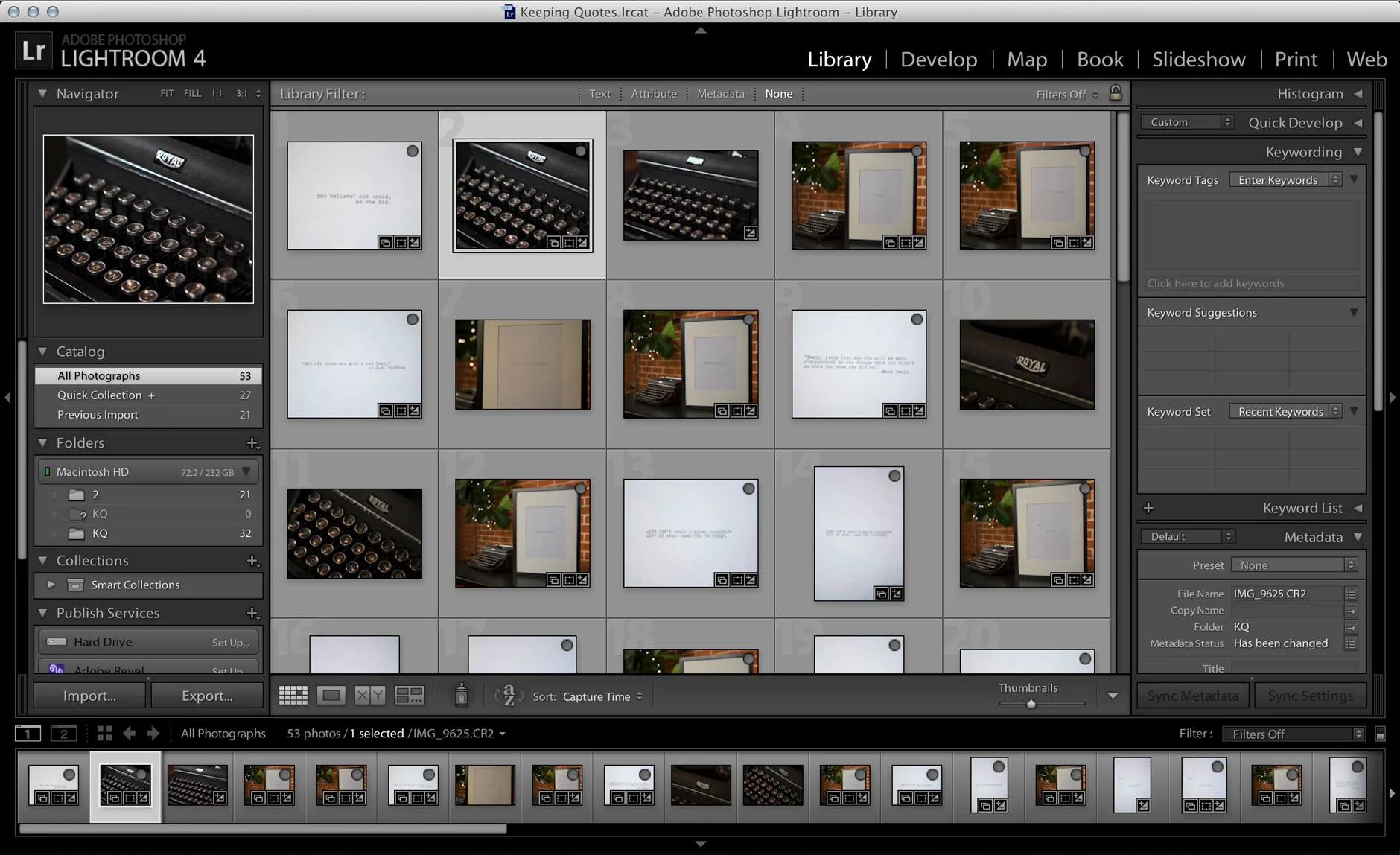This screenshot has height=855, width=1400.
Task: Open the second window display button 2
Action: click(x=63, y=734)
